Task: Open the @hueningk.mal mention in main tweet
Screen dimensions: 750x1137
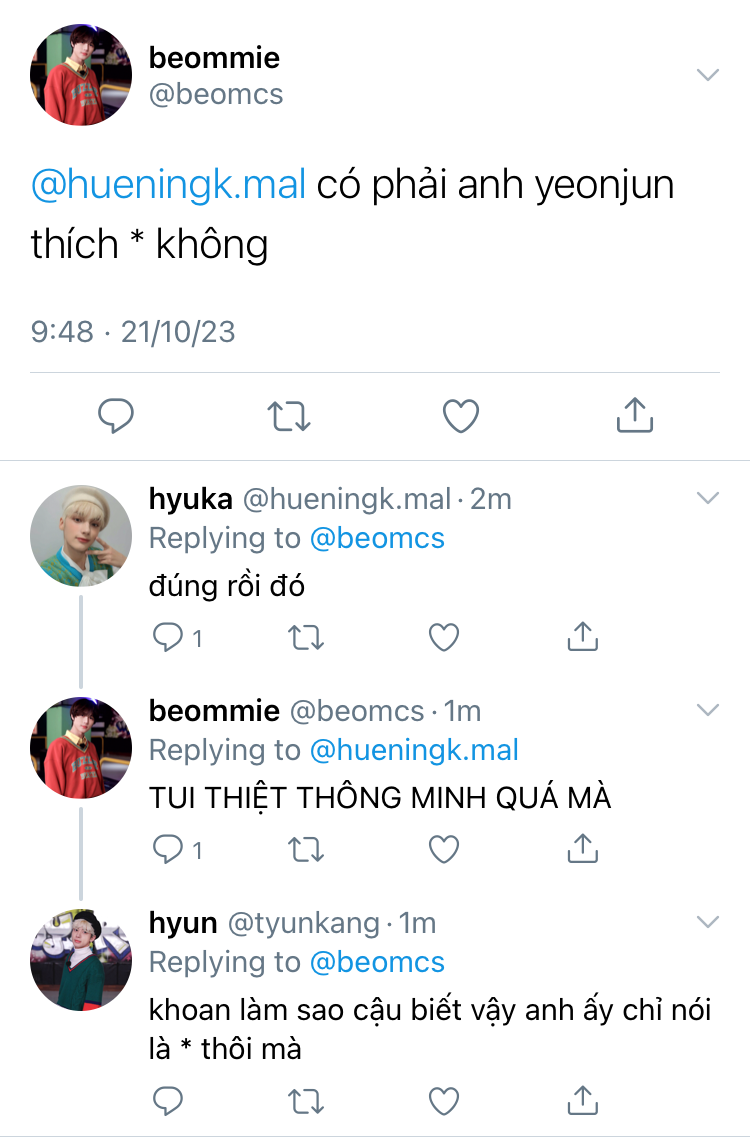Action: point(168,184)
